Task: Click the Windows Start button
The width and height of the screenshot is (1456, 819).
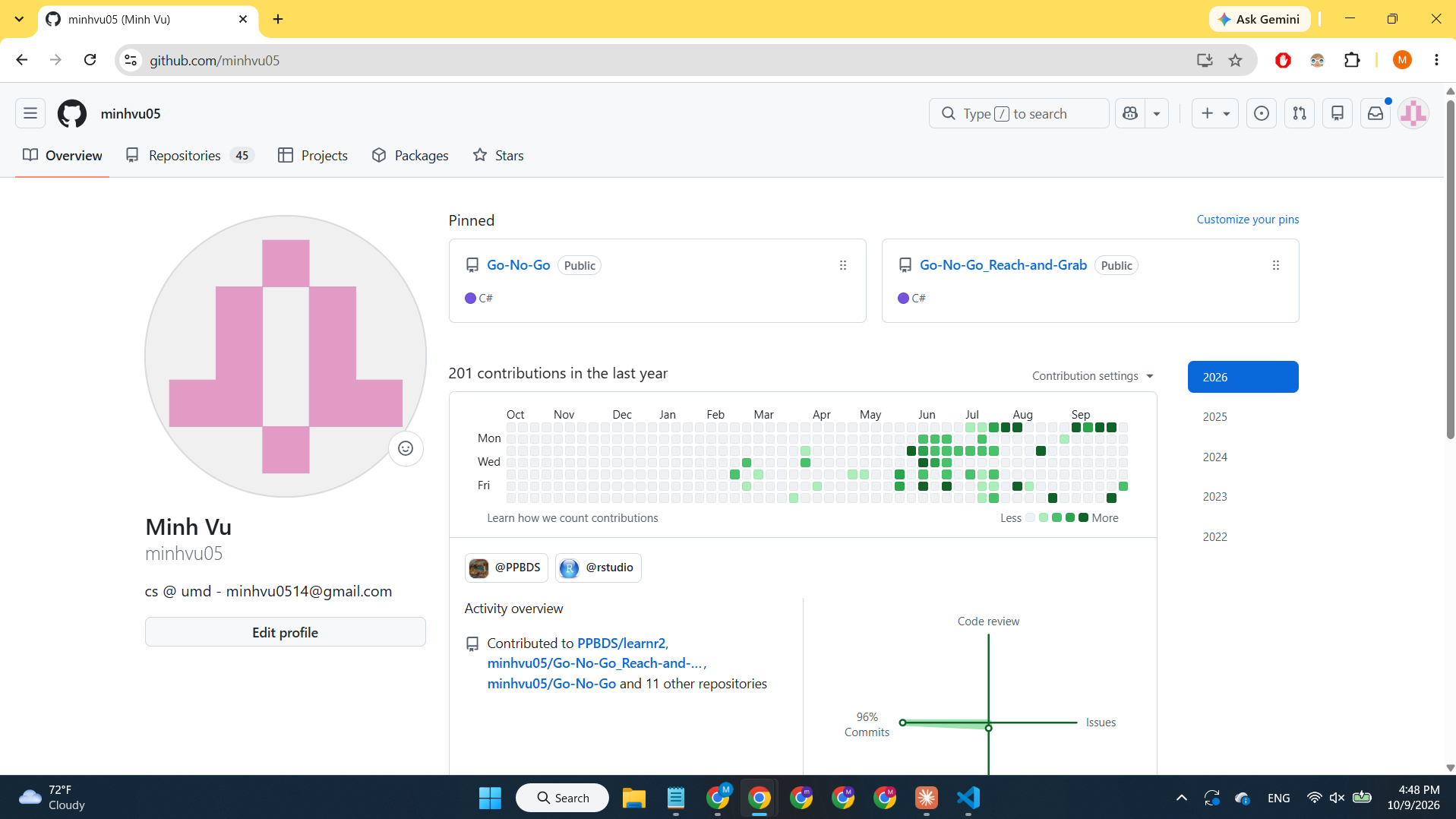Action: [x=490, y=798]
